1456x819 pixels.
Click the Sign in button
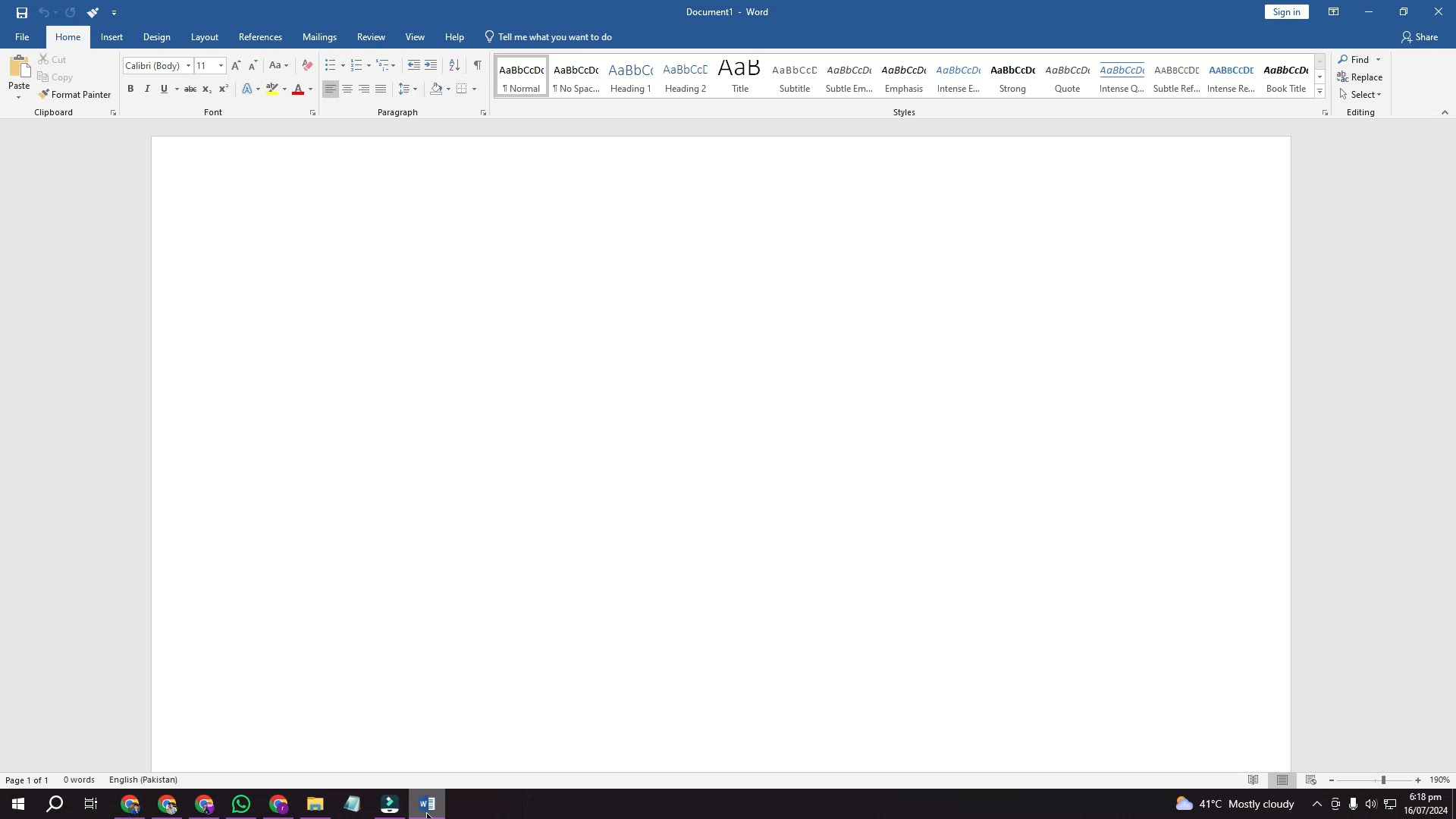(1286, 12)
